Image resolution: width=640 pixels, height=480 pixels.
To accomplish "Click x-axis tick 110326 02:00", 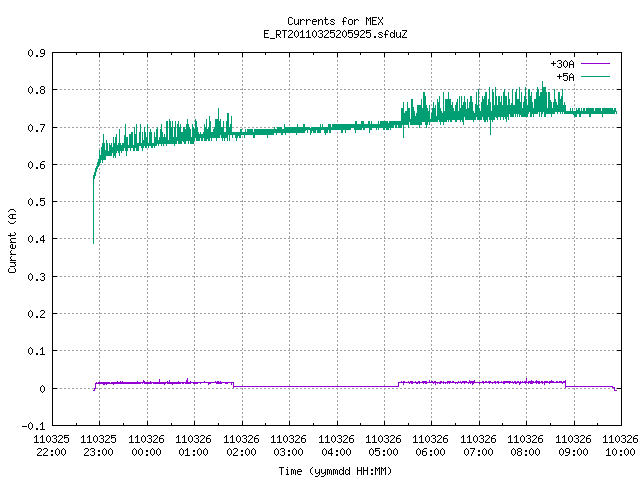I will tap(242, 446).
